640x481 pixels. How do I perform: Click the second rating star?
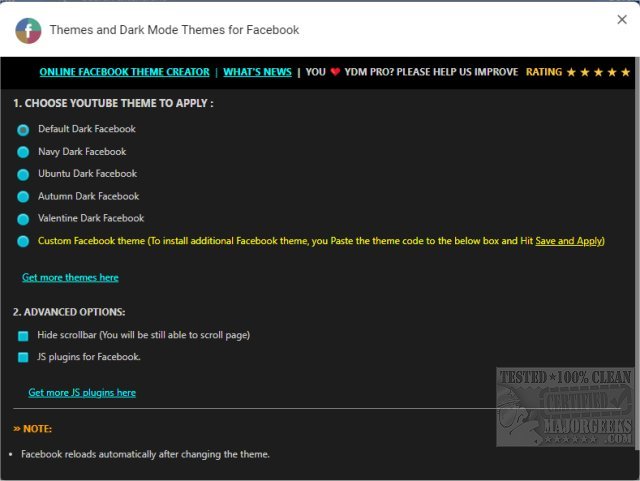pos(585,72)
